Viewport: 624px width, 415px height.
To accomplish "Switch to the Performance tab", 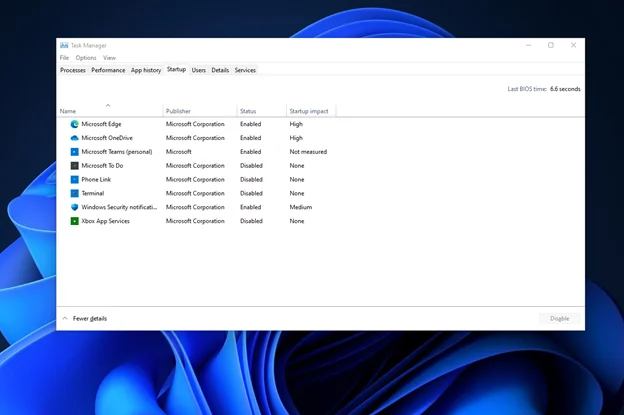I will (108, 70).
